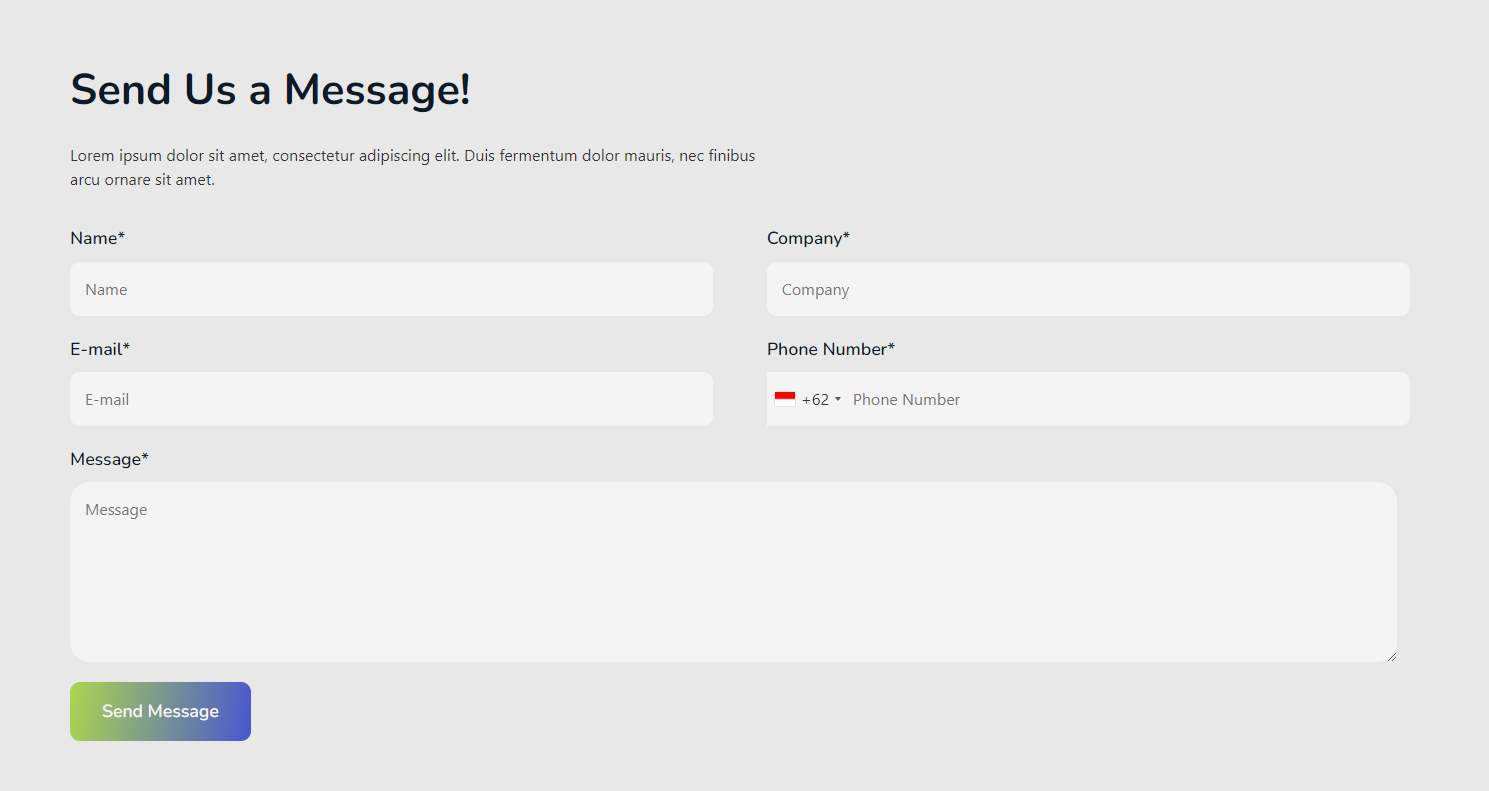Focus the Company text field
This screenshot has width=1489, height=791.
pos(1088,289)
